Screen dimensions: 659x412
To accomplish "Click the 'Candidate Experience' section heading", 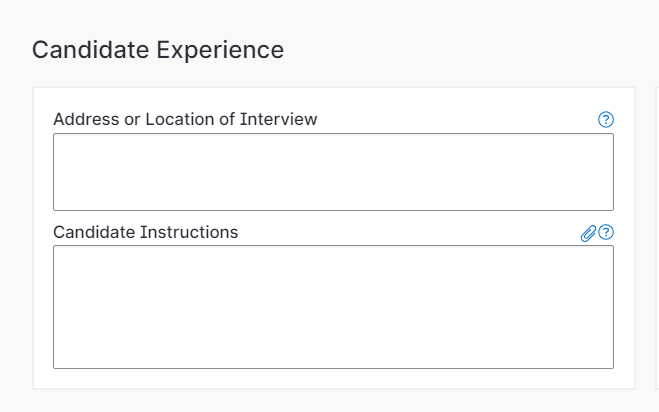I will (158, 50).
